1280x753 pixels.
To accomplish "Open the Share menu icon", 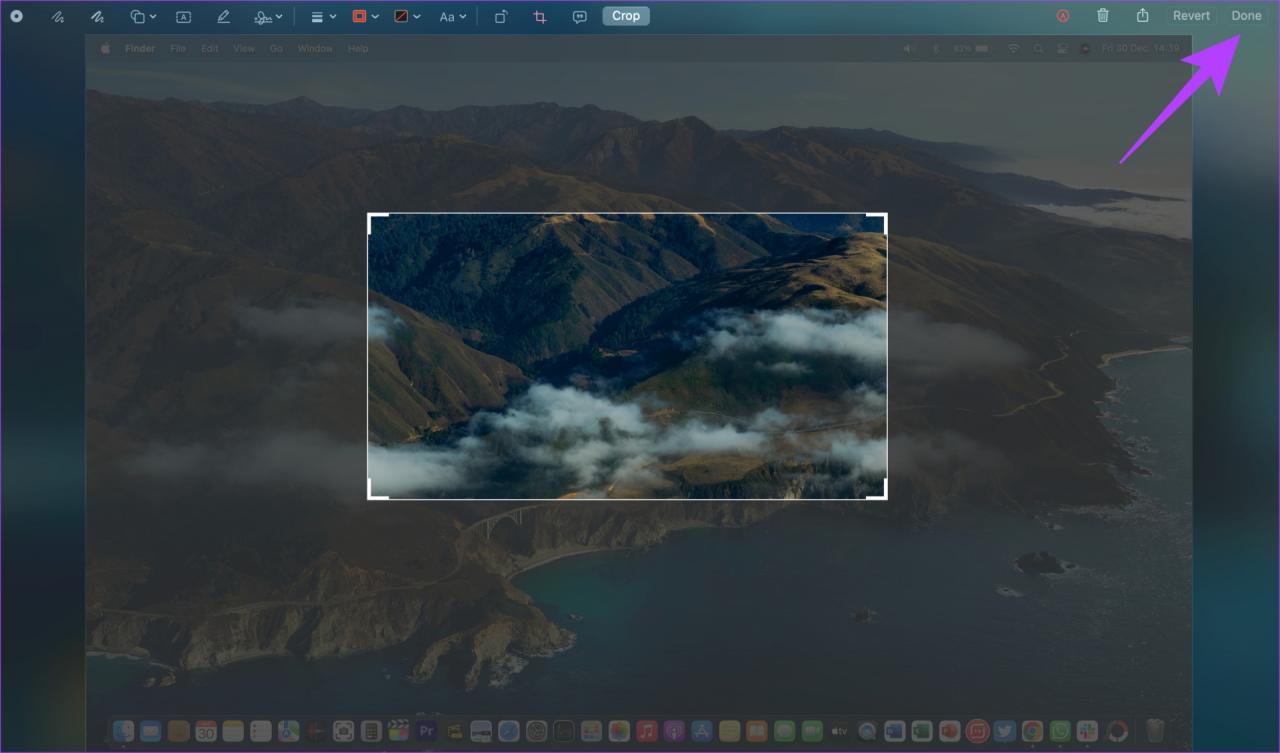I will click(x=1143, y=16).
